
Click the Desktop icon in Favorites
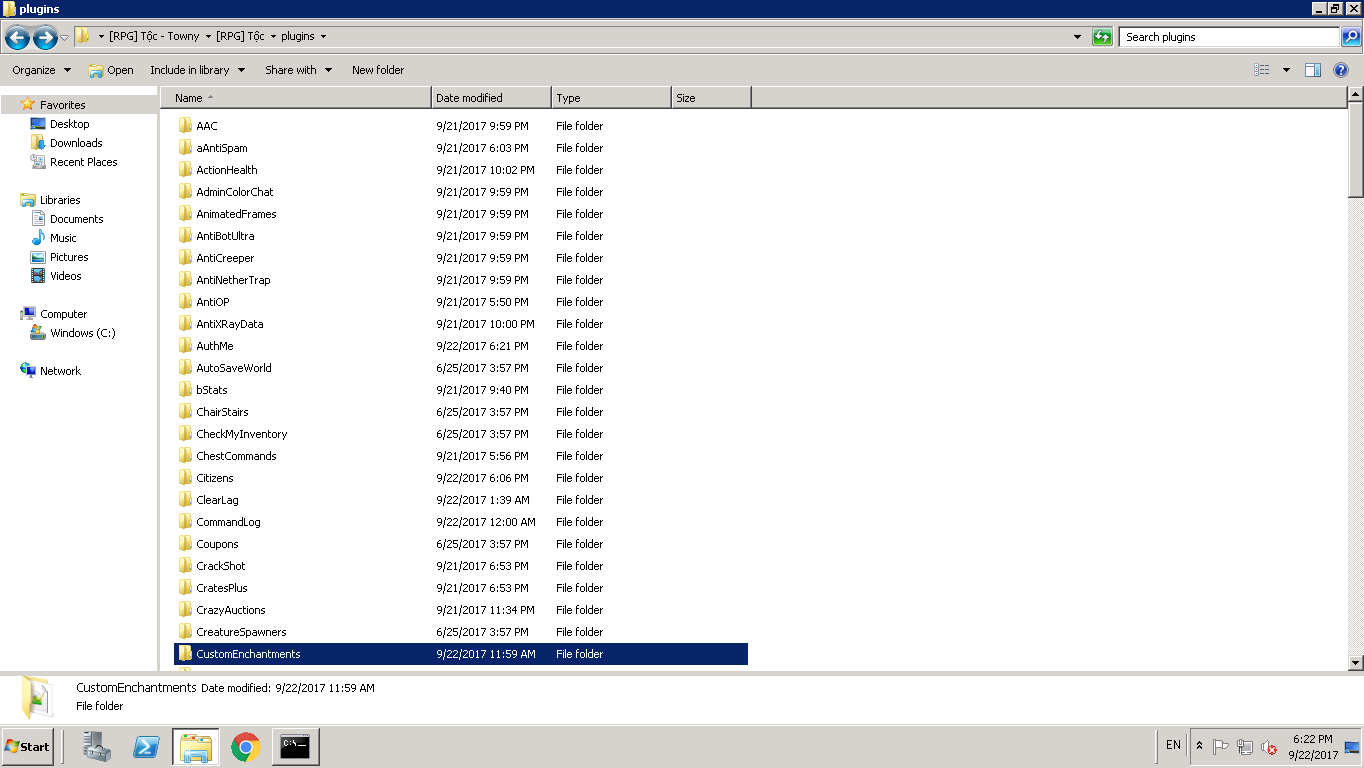tap(38, 124)
